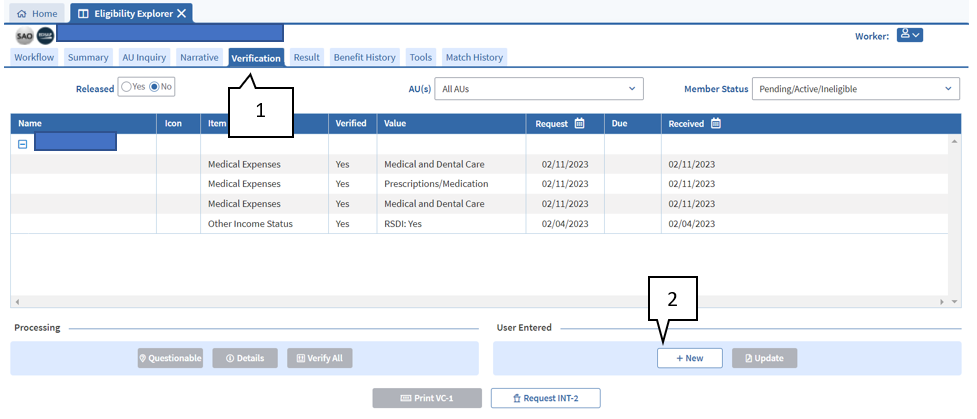Click the Update button
977x419 pixels.
pyautogui.click(x=765, y=359)
